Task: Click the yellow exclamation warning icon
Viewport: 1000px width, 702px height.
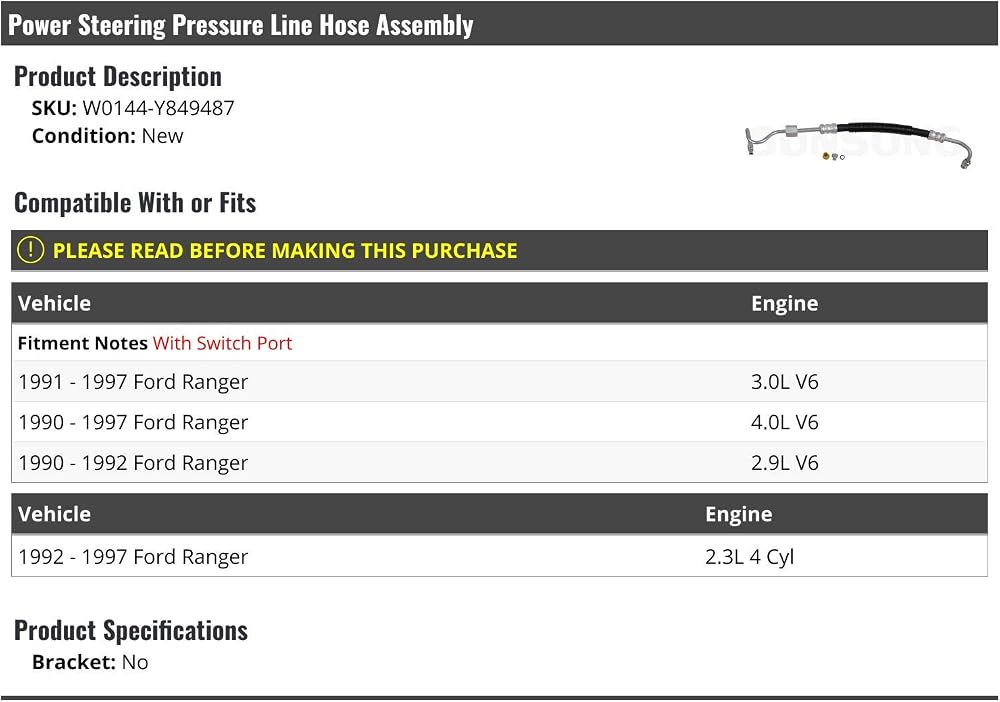Action: (x=30, y=250)
